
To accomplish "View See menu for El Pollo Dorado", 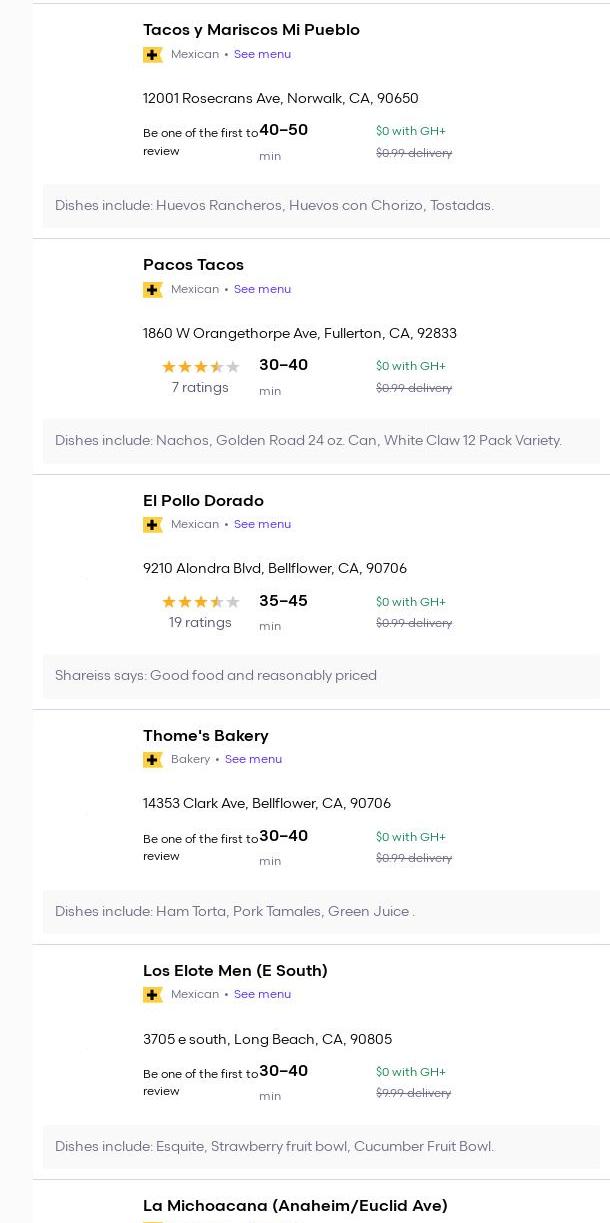I will pyautogui.click(x=262, y=524).
